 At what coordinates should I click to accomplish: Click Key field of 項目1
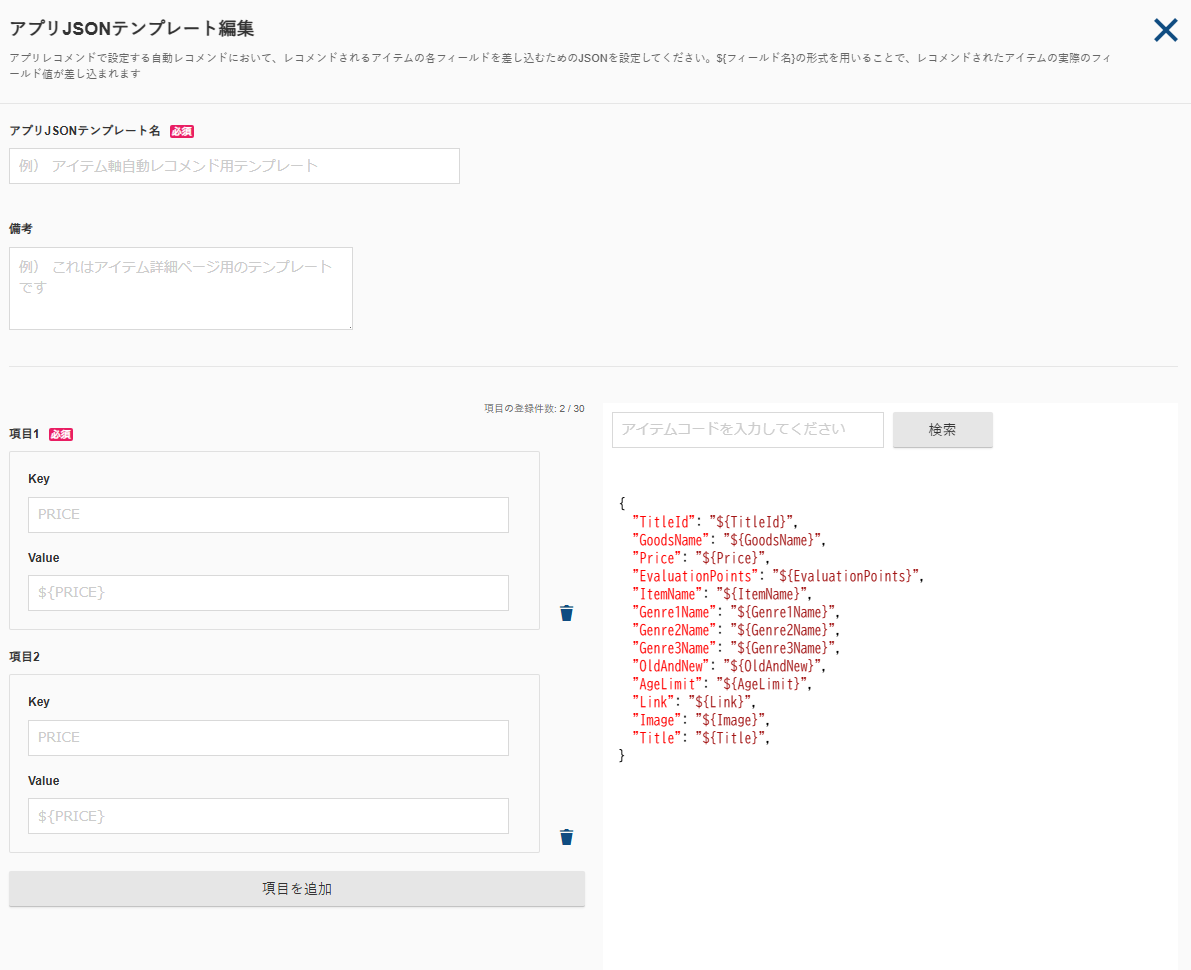268,514
